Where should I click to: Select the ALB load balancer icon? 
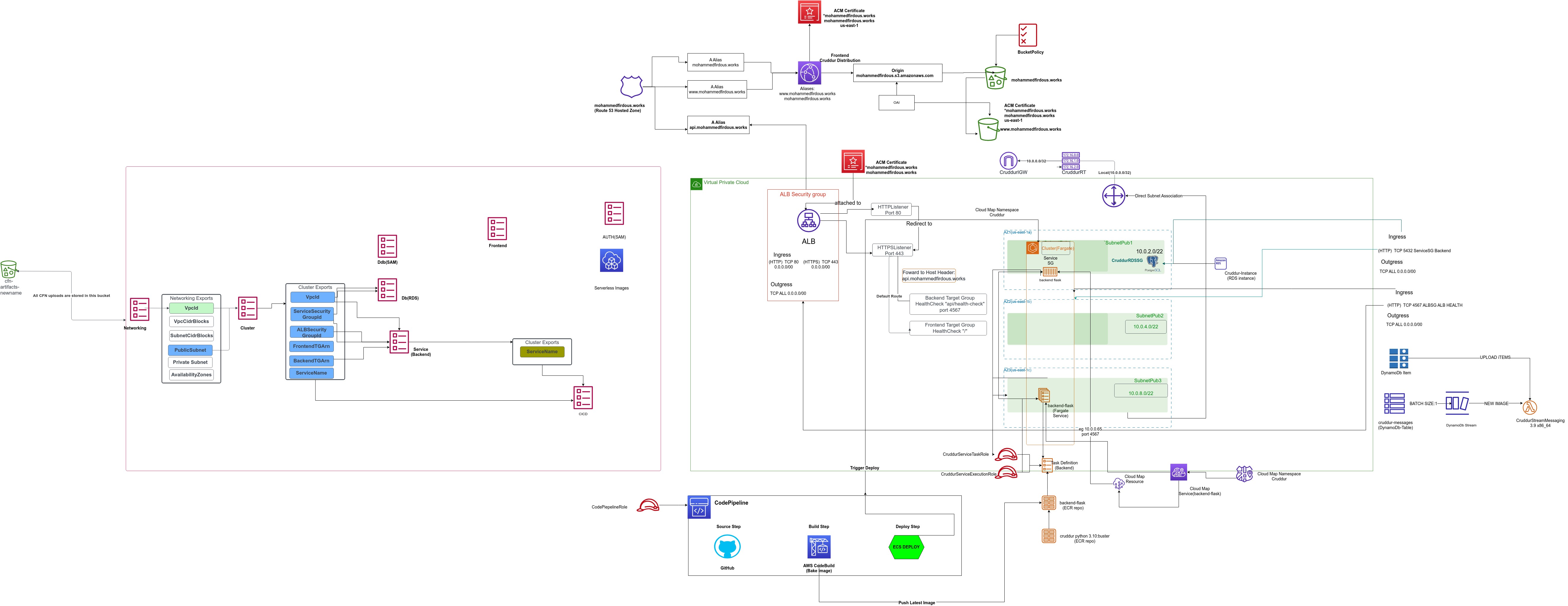click(808, 220)
